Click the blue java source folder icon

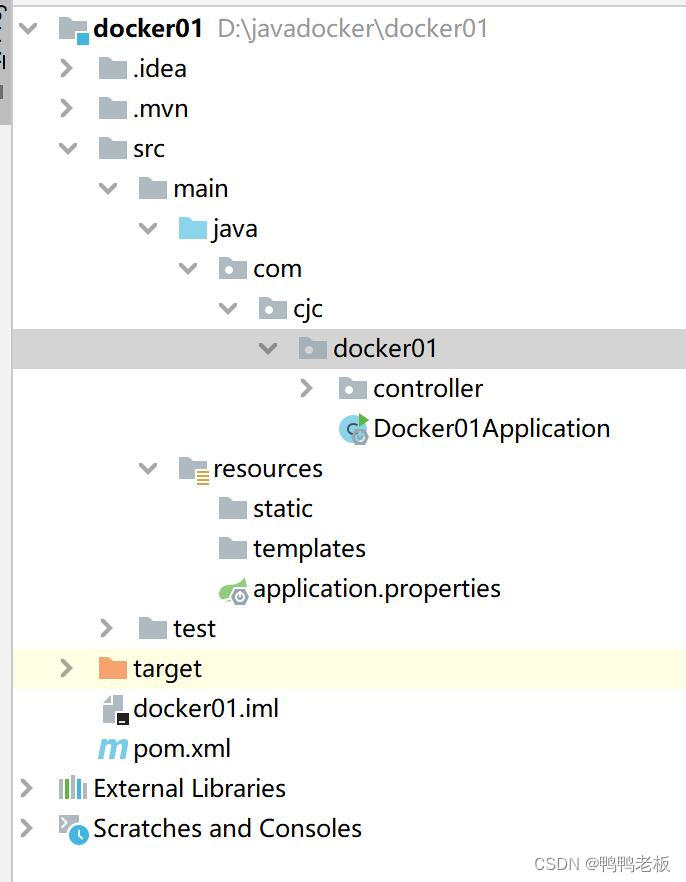tap(192, 229)
